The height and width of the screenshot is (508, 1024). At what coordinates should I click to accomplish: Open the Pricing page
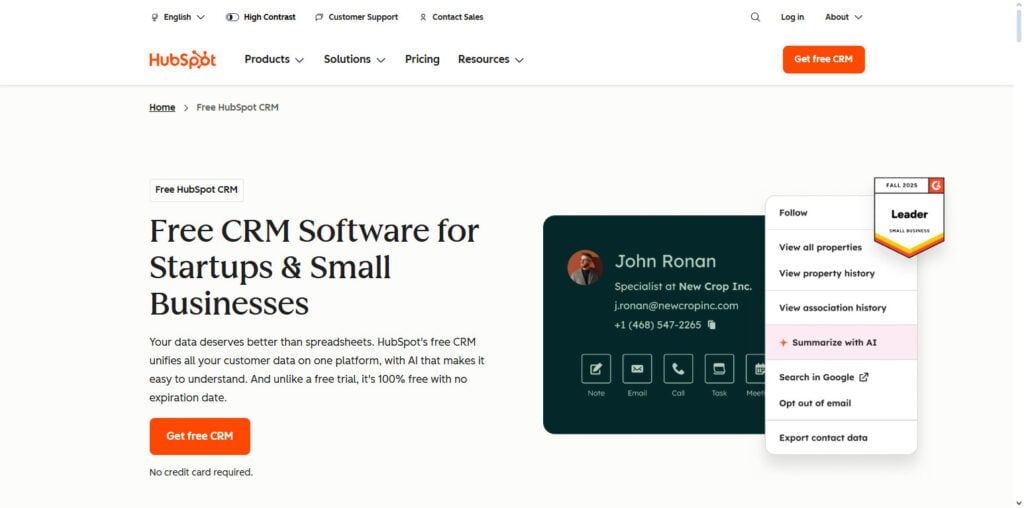pyautogui.click(x=422, y=59)
